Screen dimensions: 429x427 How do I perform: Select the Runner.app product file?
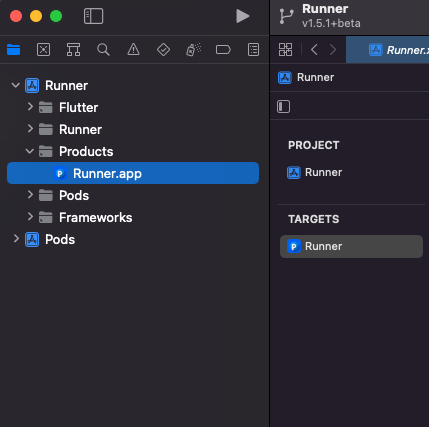[x=133, y=173]
